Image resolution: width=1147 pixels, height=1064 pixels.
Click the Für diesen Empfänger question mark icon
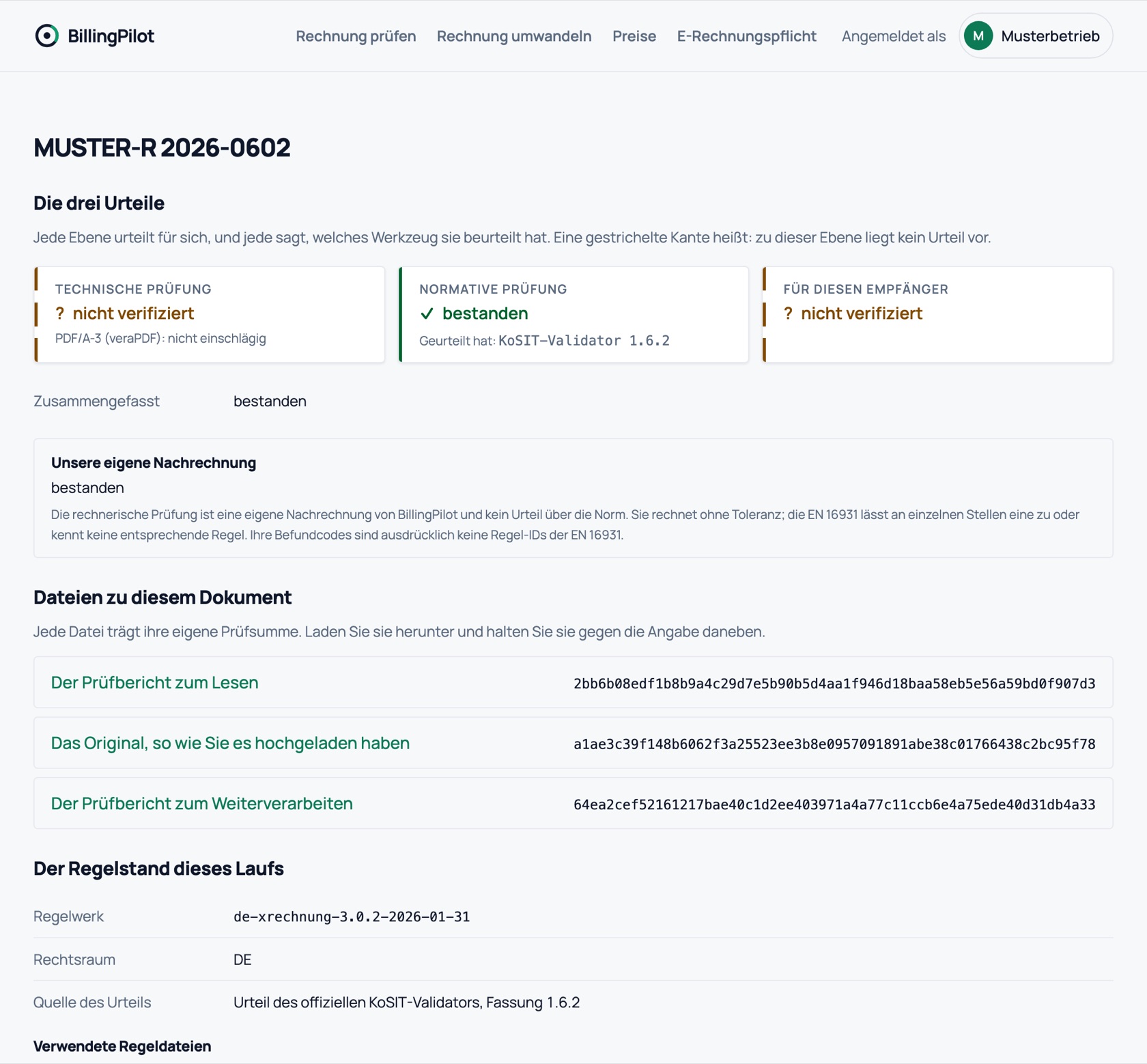tap(789, 313)
